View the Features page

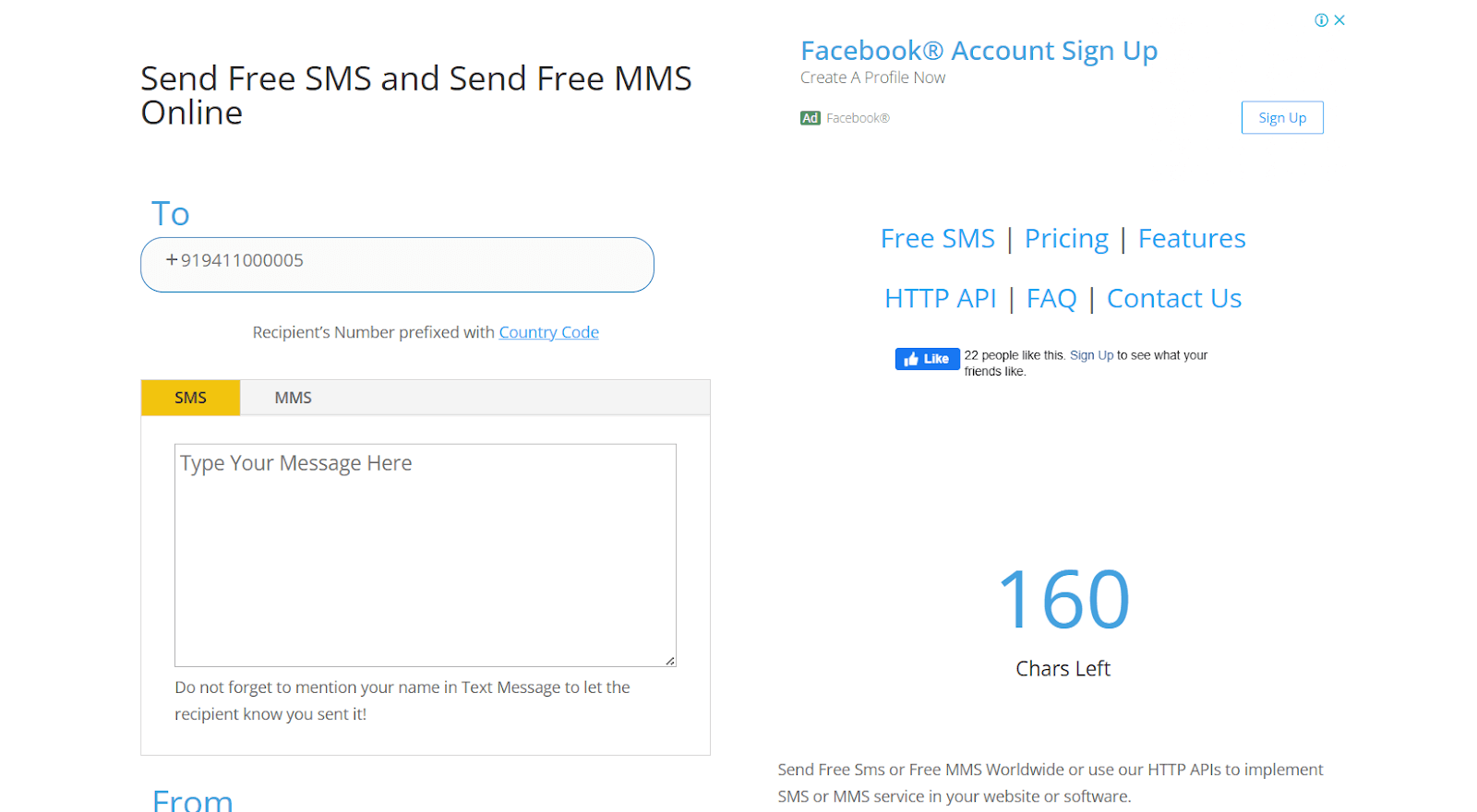[1191, 238]
